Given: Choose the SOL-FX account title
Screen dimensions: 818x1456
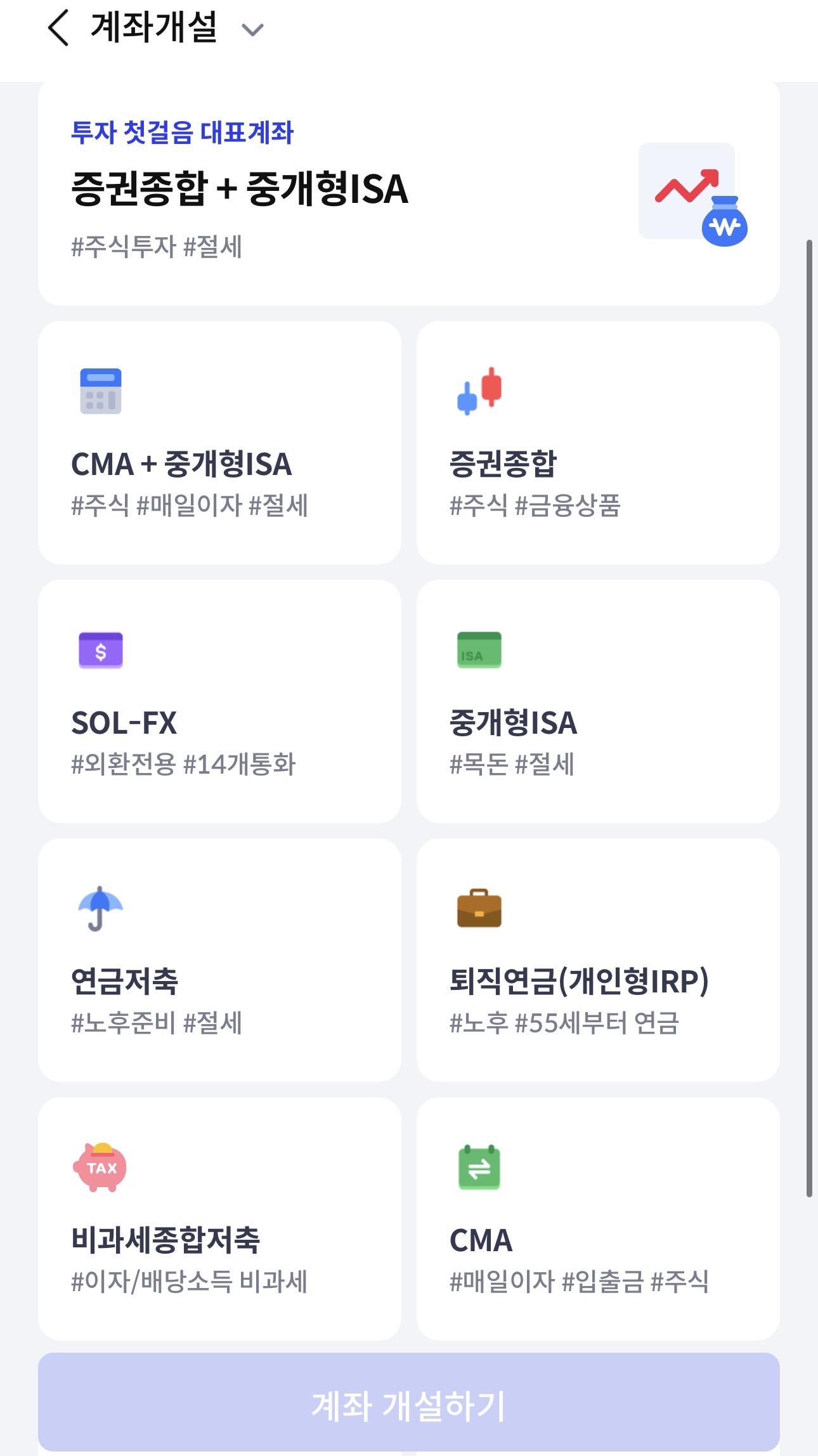Looking at the screenshot, I should click(x=124, y=723).
